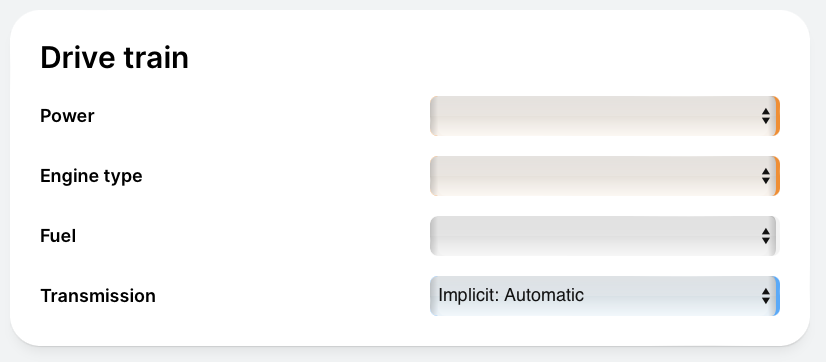
Task: Click the orange edge marker on Power field
Action: pos(778,116)
